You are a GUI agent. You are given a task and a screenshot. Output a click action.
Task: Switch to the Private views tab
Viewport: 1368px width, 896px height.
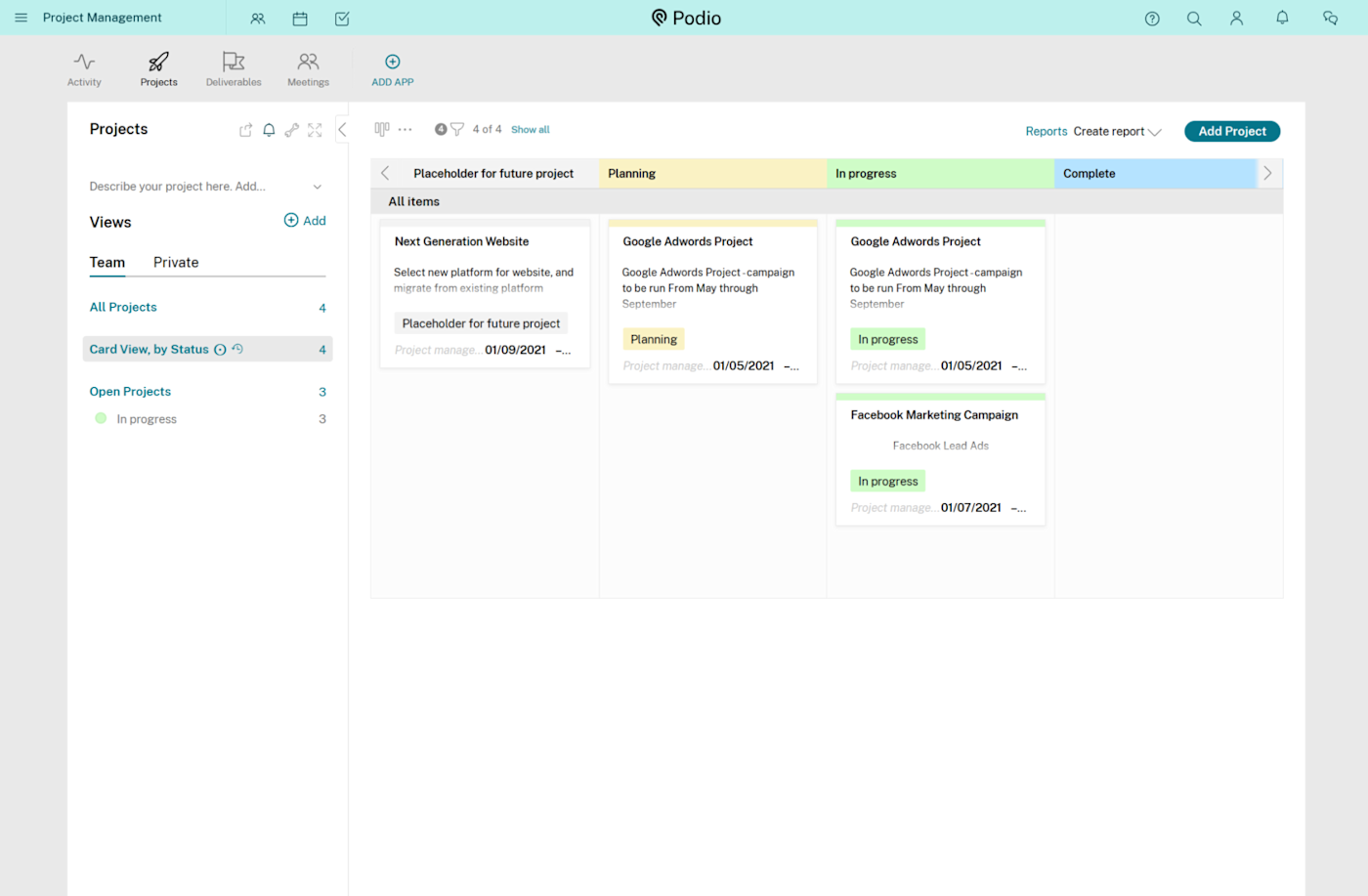176,262
